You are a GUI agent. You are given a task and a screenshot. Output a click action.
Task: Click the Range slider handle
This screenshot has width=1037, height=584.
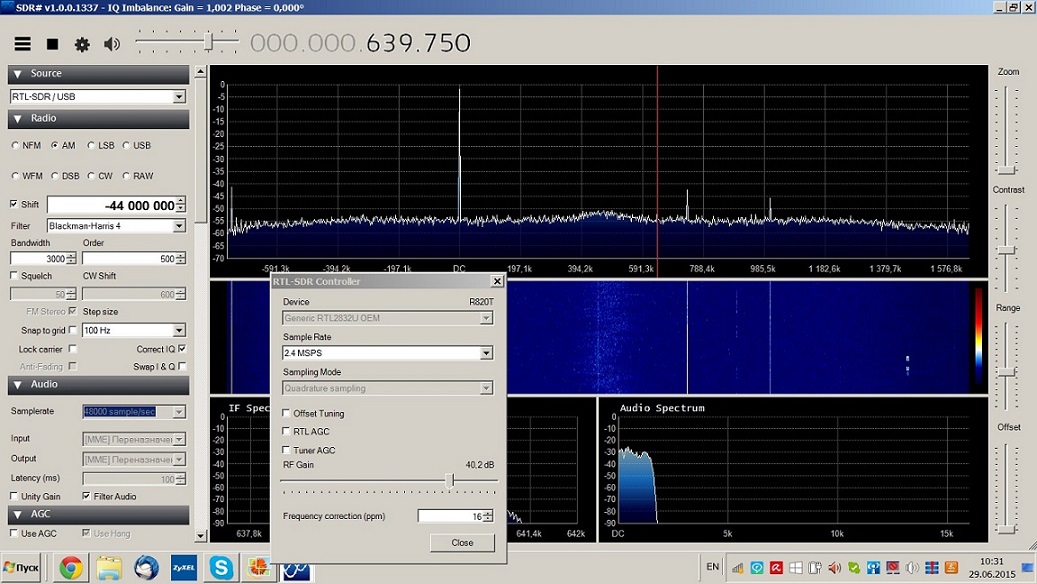pos(1007,374)
